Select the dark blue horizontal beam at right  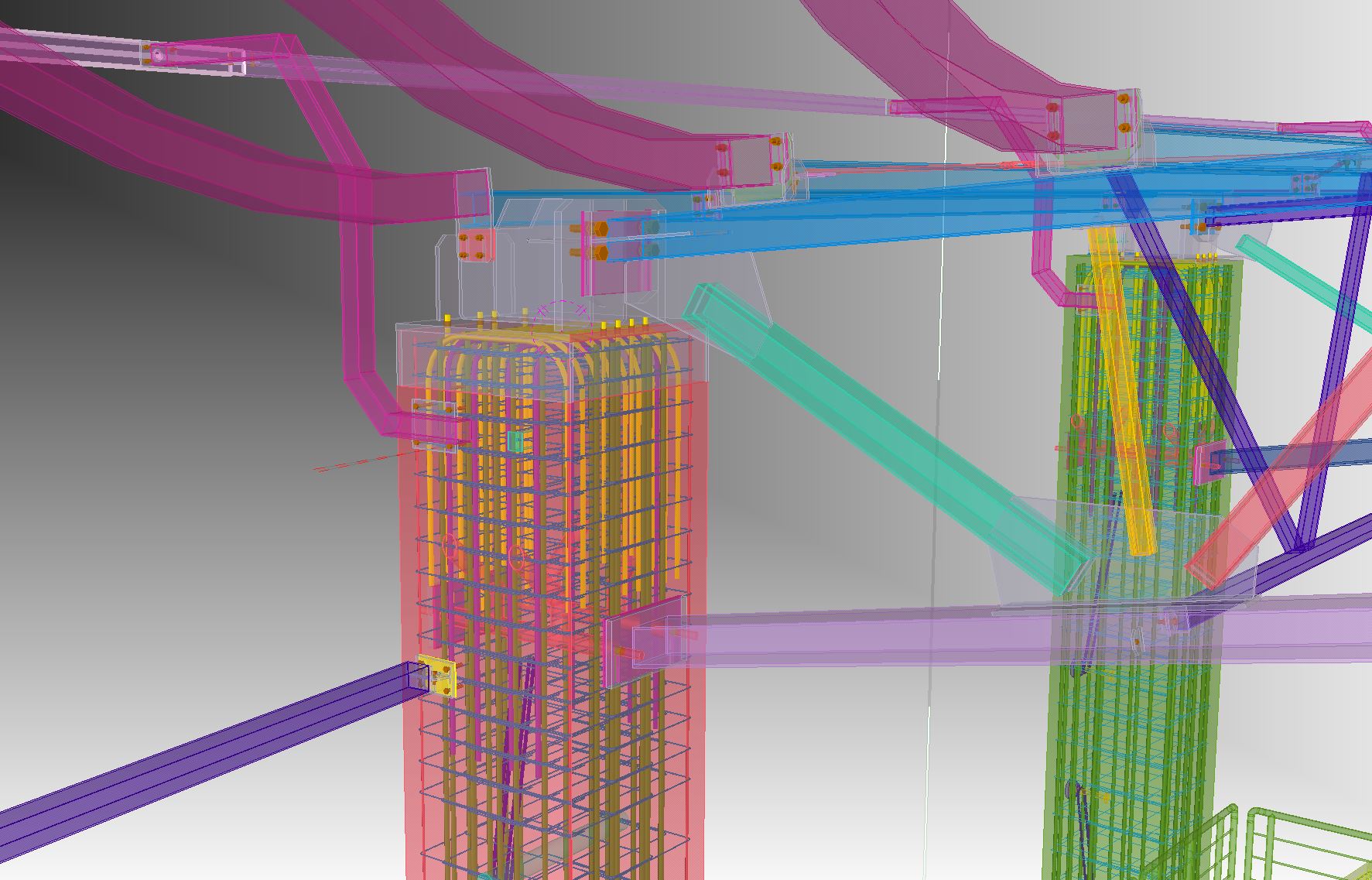tap(1300, 454)
